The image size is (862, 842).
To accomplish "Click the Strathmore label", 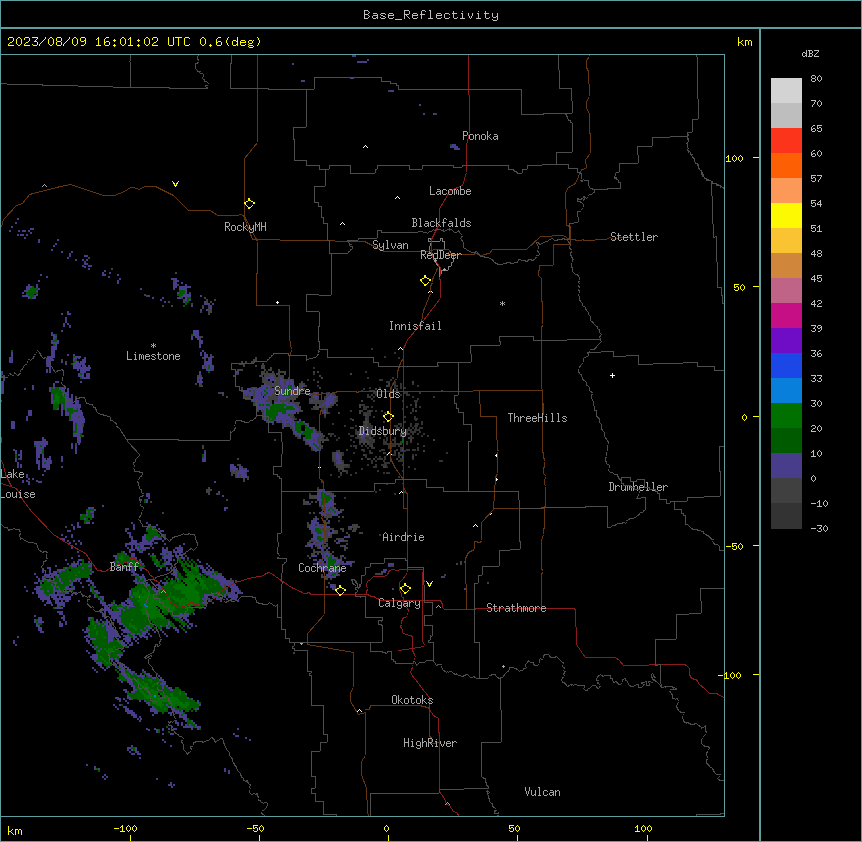I will pos(516,608).
